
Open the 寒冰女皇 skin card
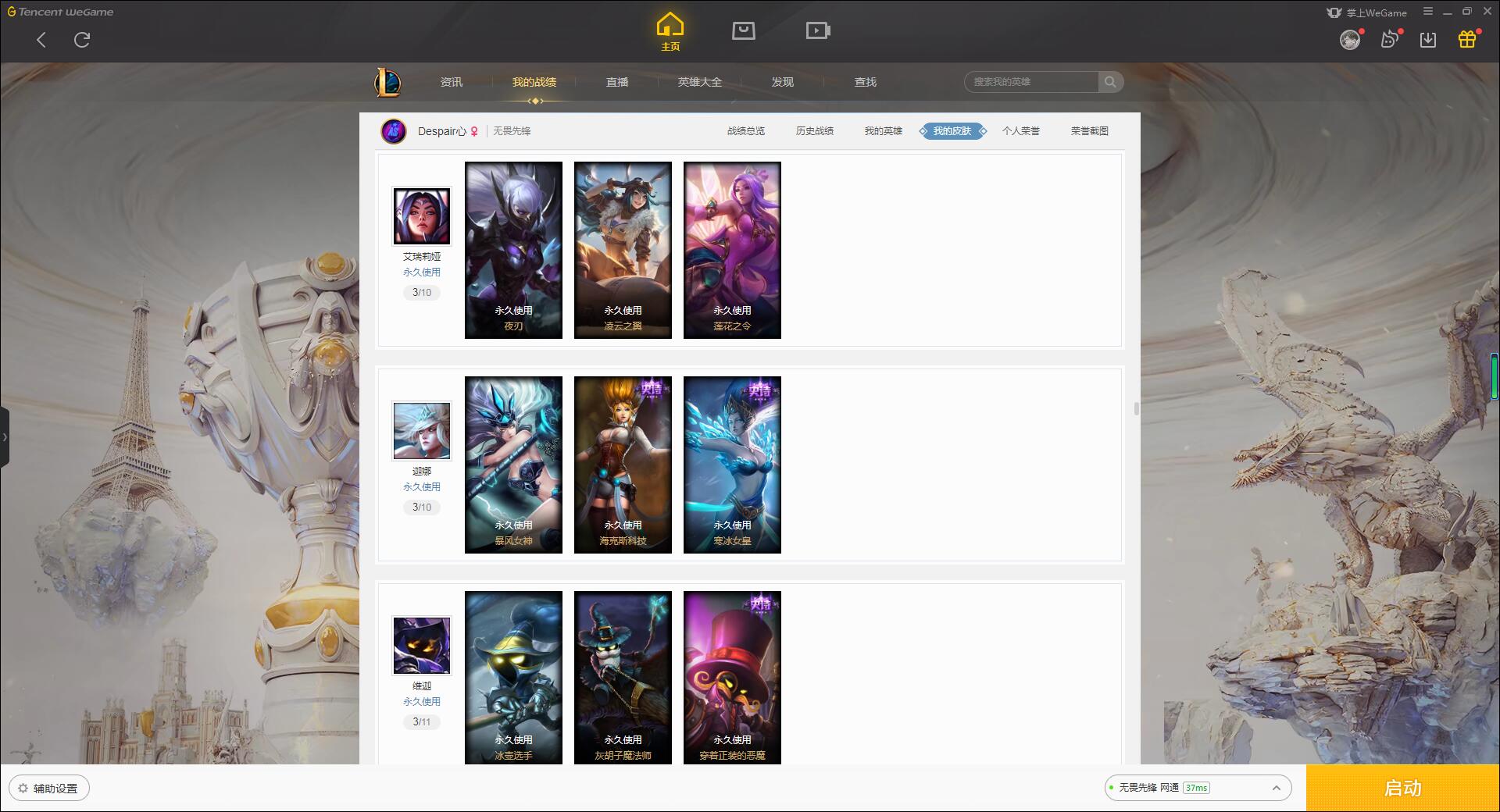[732, 465]
